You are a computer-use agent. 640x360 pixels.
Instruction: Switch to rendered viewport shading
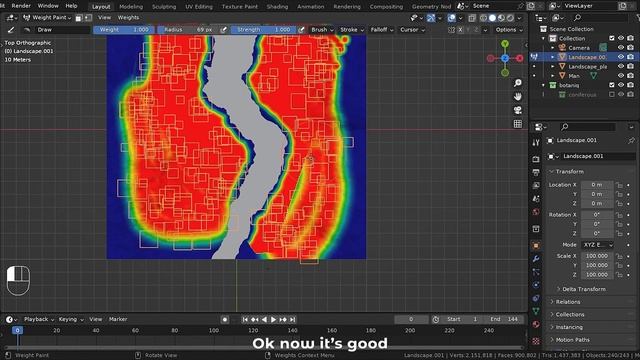[510, 18]
